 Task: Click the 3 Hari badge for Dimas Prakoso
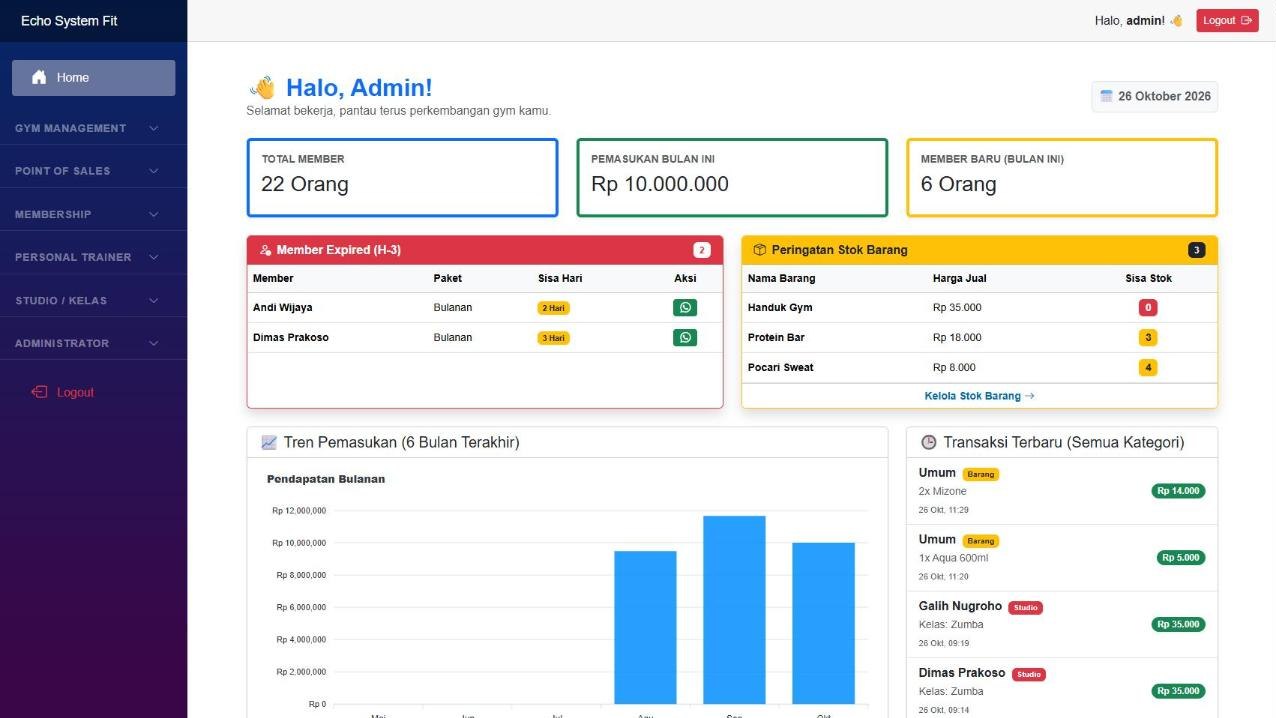click(x=553, y=338)
